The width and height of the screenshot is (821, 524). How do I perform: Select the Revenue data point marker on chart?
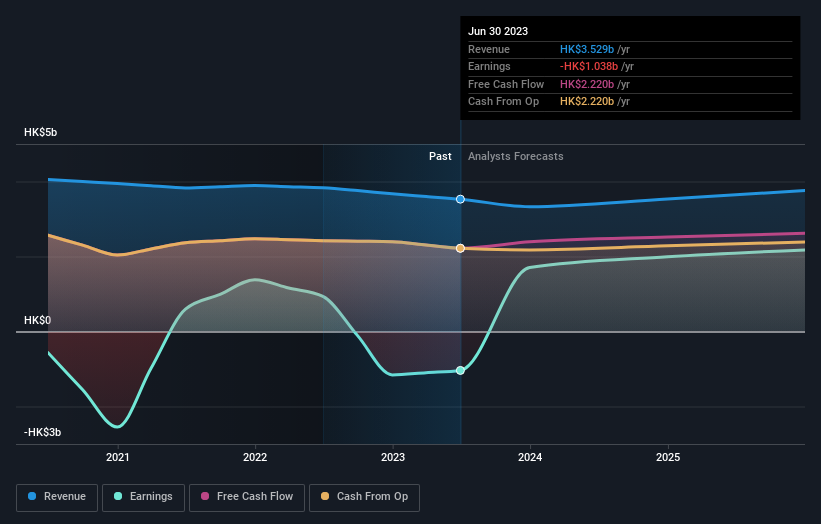click(x=460, y=199)
